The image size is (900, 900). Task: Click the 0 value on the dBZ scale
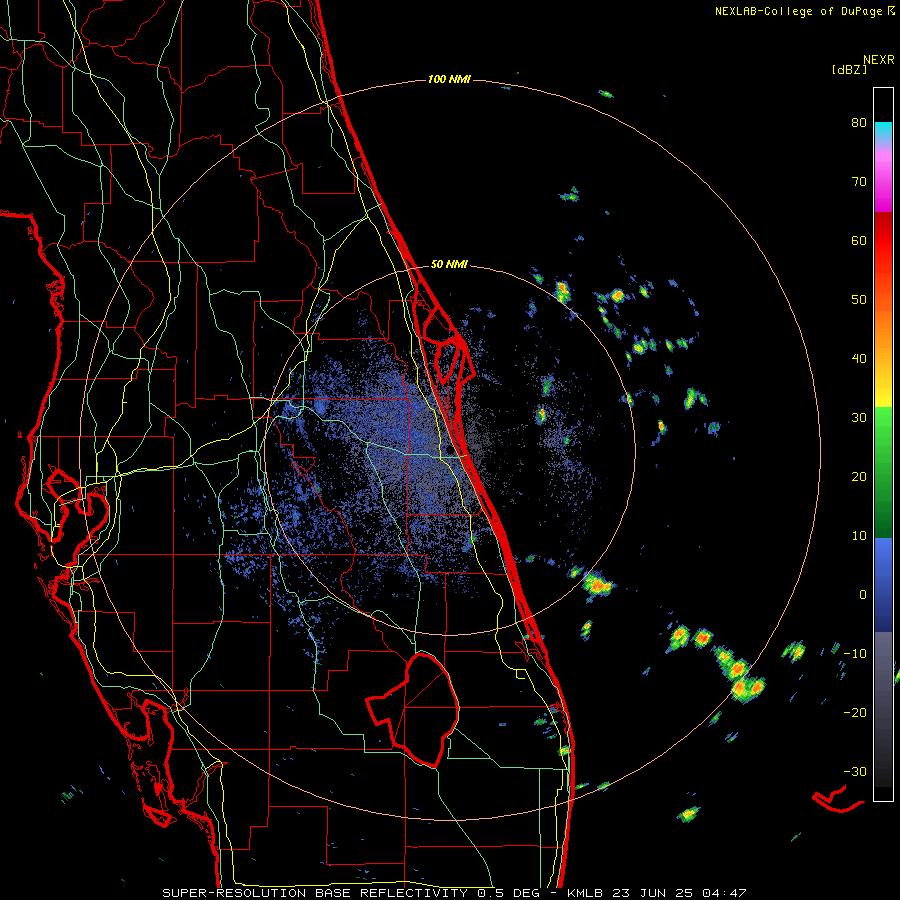point(863,595)
